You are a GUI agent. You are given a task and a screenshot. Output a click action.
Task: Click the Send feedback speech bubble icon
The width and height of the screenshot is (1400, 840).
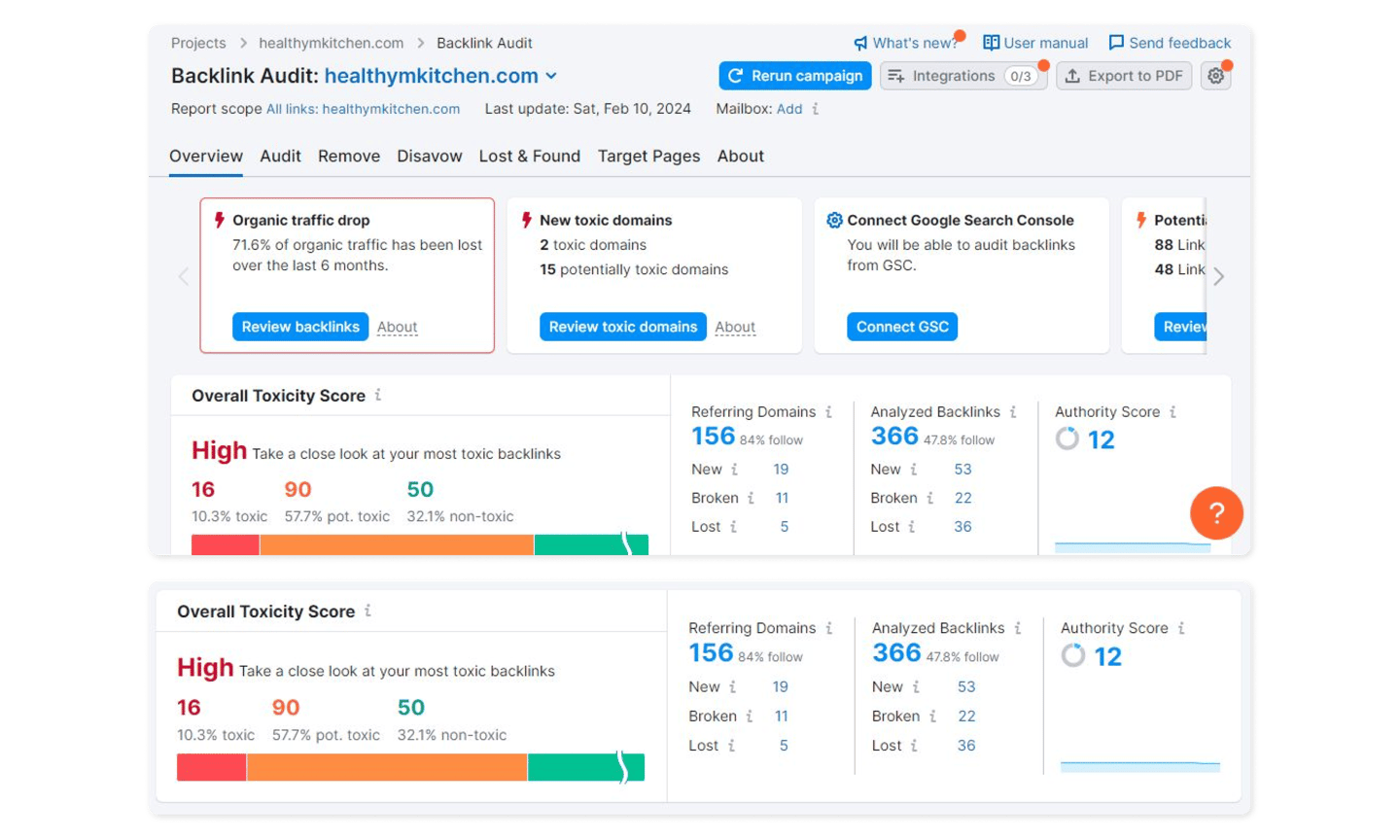click(1116, 43)
